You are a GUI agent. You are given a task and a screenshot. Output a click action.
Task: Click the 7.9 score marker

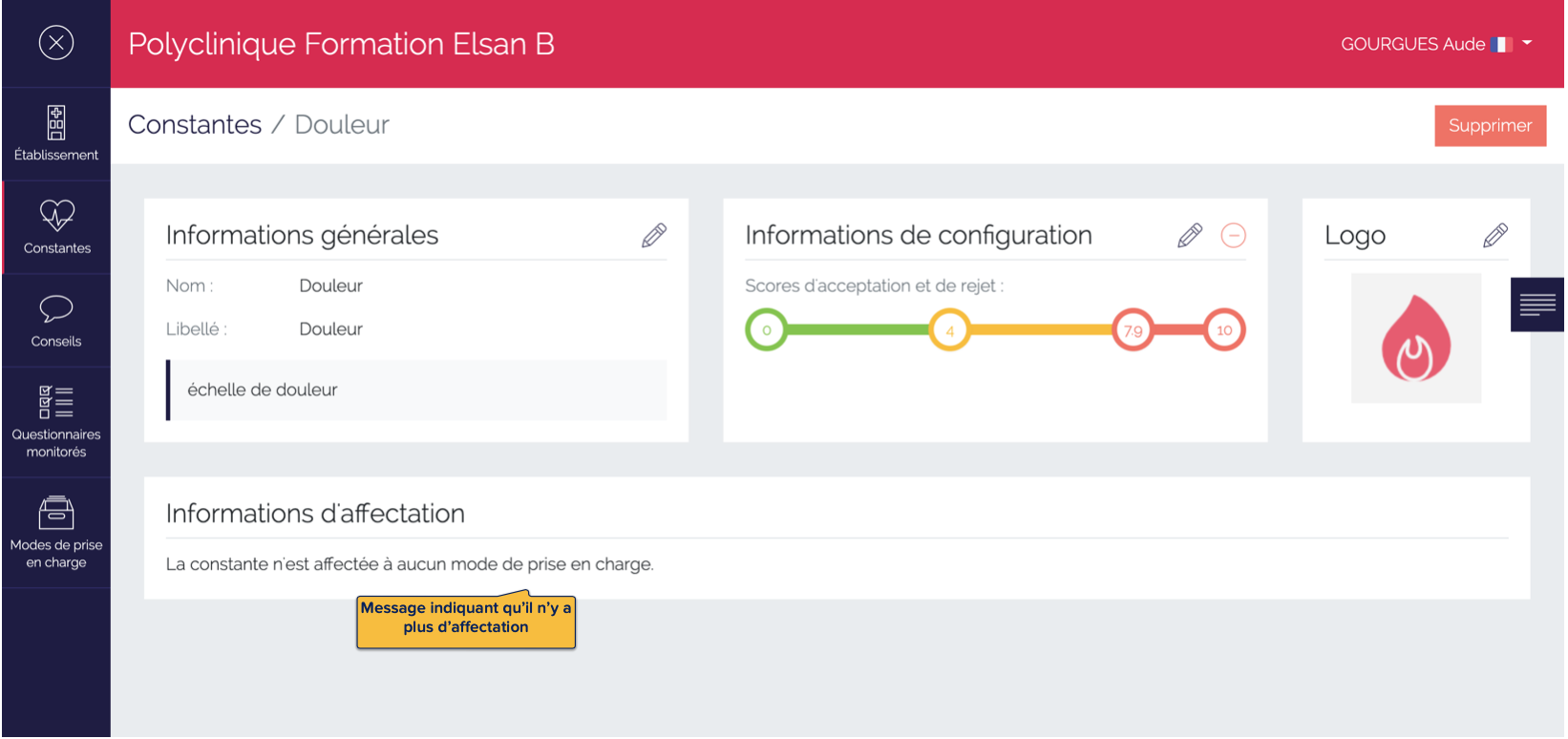click(1133, 330)
